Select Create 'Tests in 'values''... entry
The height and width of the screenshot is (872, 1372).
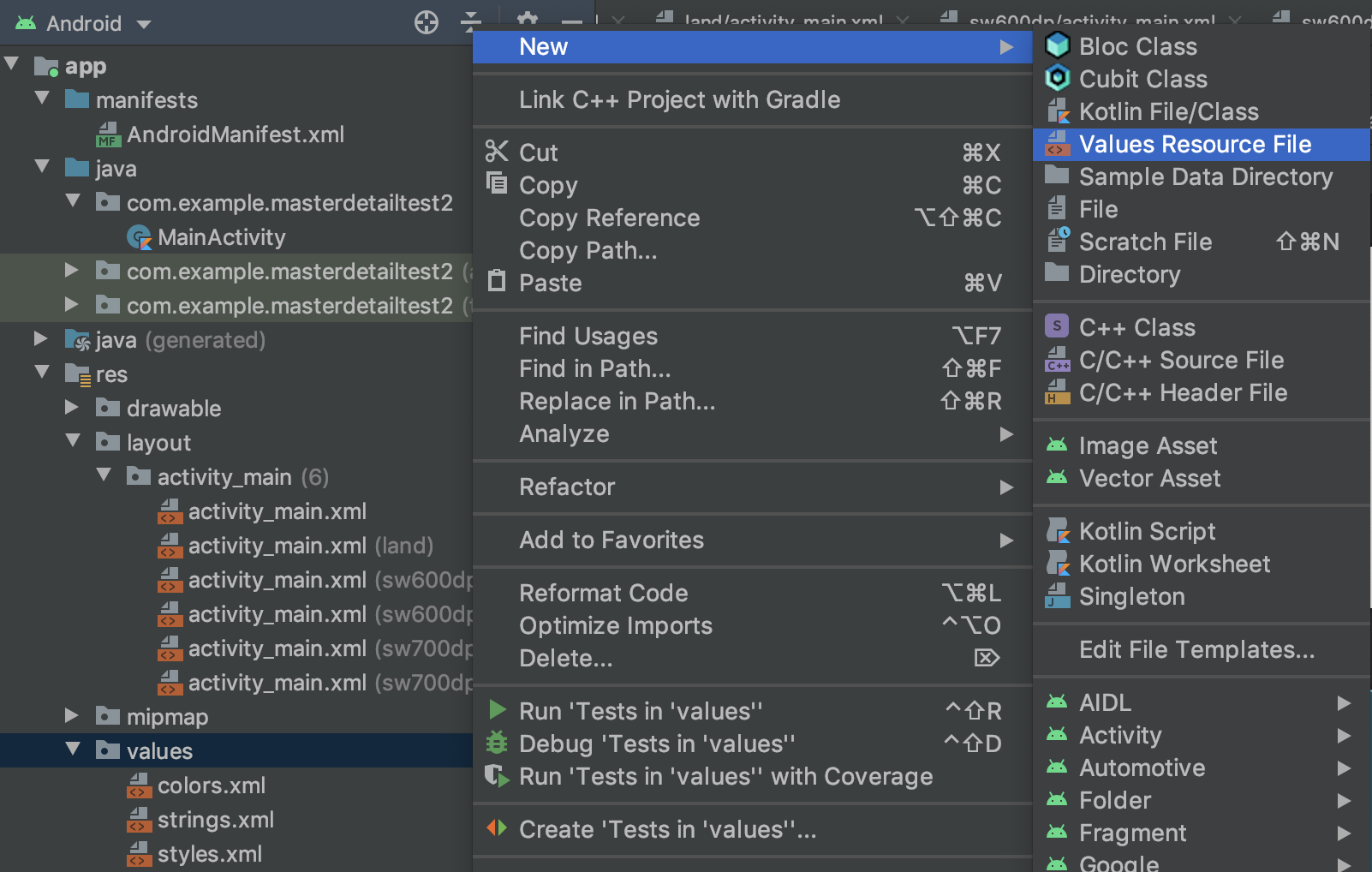752,829
